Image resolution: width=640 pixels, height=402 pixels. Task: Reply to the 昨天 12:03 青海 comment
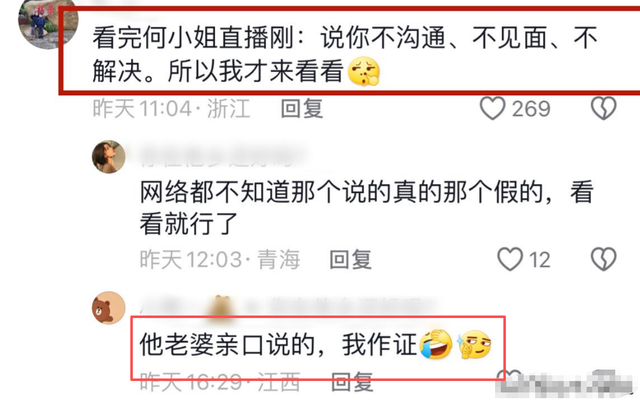[x=350, y=260]
